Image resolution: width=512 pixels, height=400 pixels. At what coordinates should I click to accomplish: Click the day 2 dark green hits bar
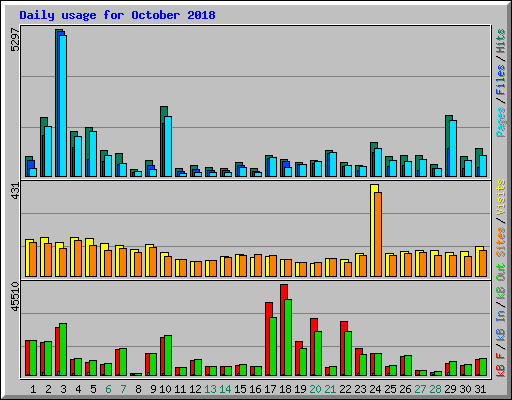click(42, 147)
